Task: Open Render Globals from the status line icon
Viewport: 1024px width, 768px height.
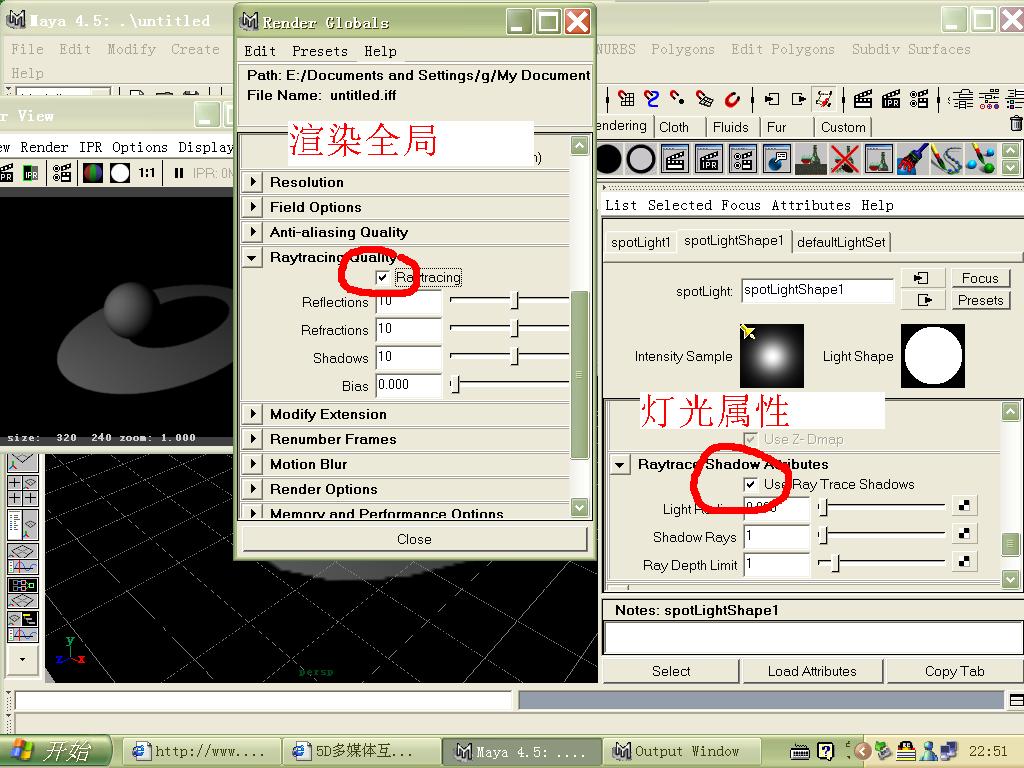Action: (x=919, y=99)
